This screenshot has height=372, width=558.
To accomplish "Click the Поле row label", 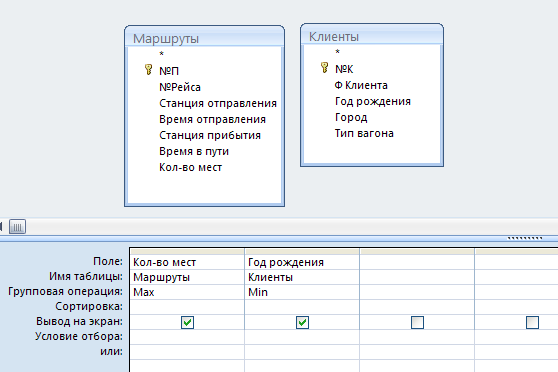I will point(108,261).
